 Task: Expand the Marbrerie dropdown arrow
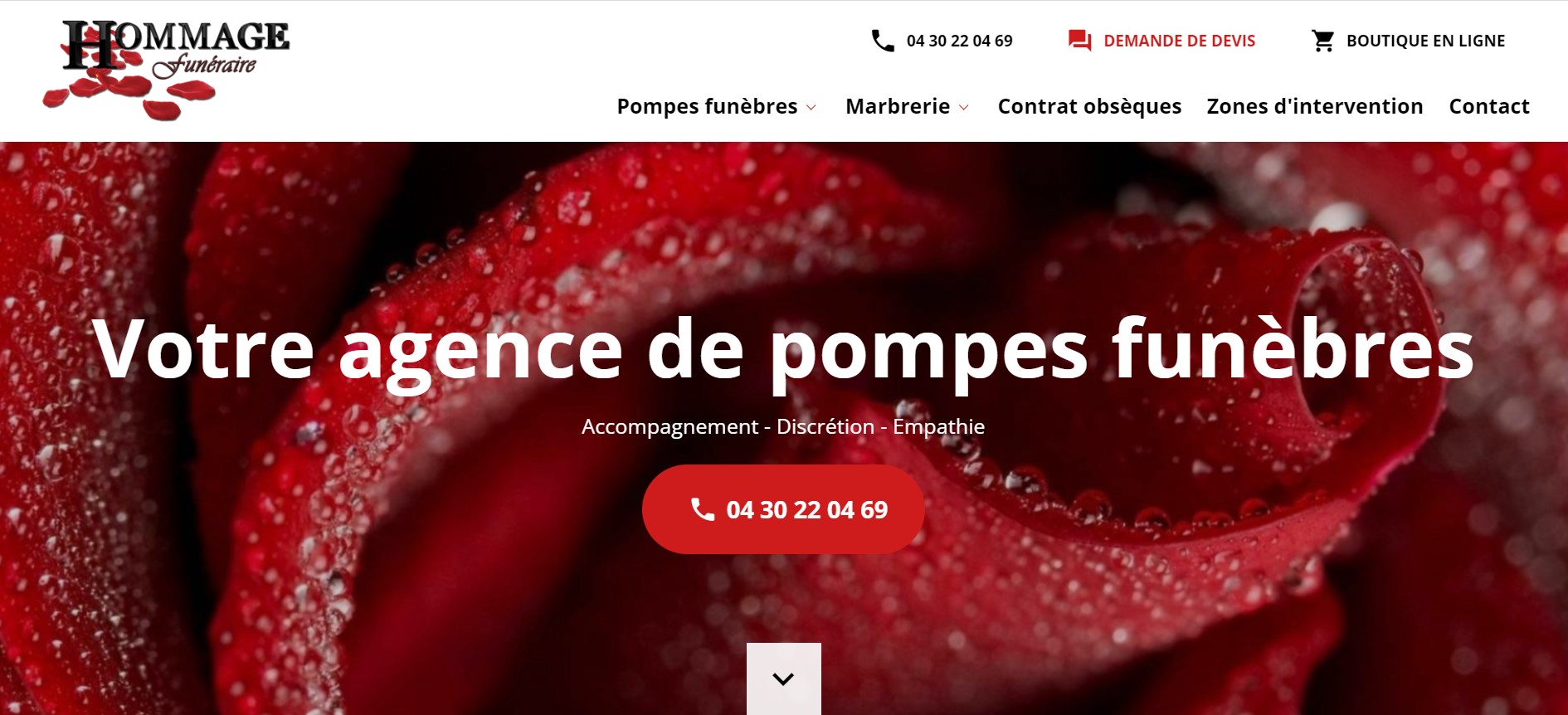coord(963,108)
